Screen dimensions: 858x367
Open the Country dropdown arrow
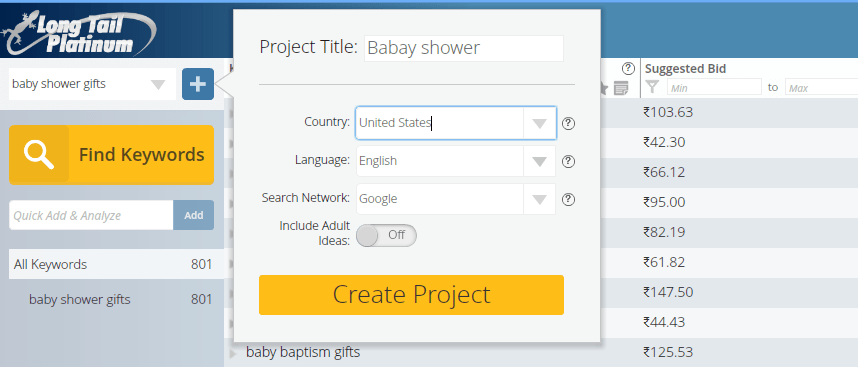tap(540, 123)
